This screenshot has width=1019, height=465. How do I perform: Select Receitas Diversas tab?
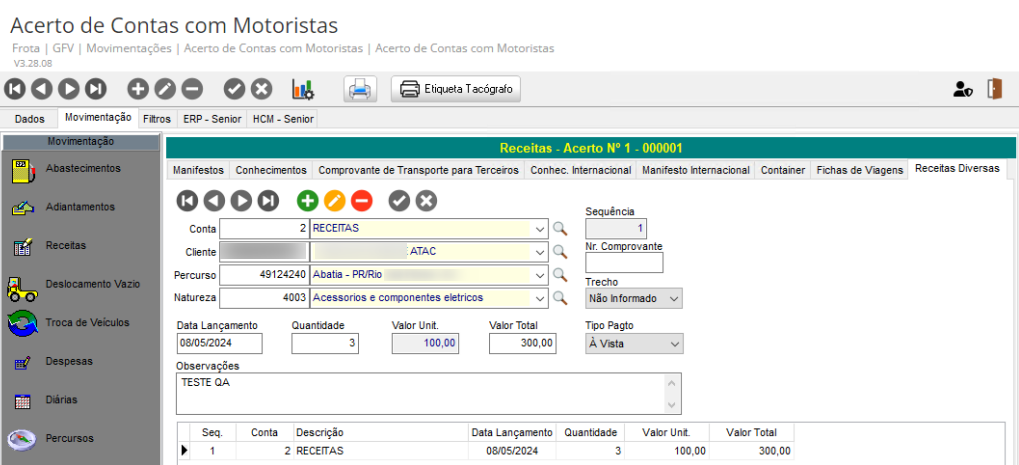point(957,169)
